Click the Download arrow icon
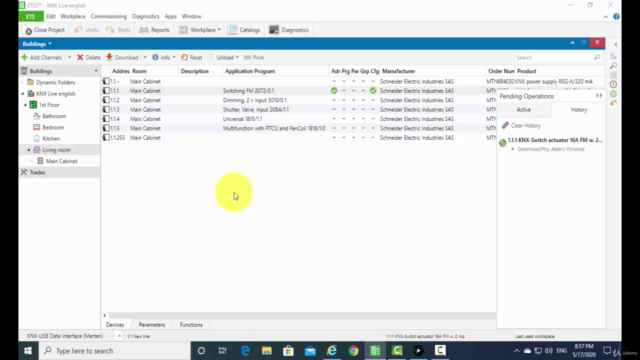 point(109,58)
